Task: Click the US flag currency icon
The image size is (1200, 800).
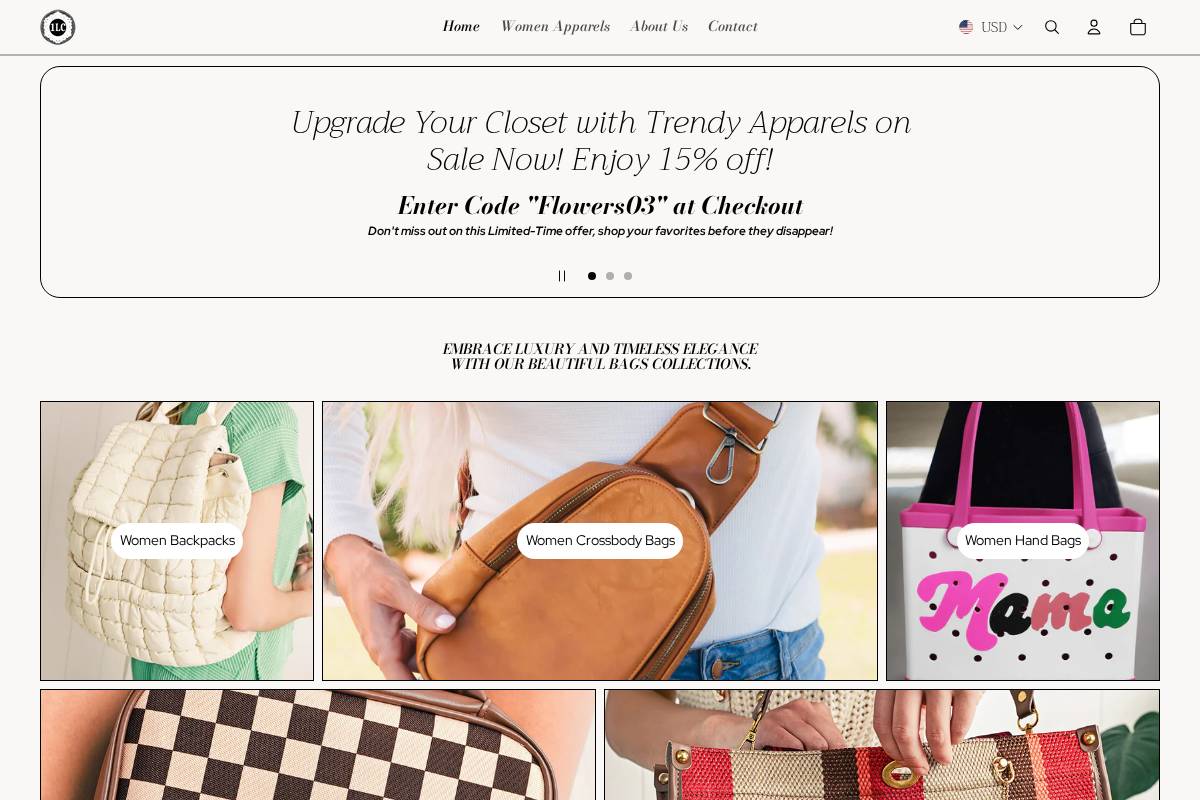Action: tap(966, 27)
